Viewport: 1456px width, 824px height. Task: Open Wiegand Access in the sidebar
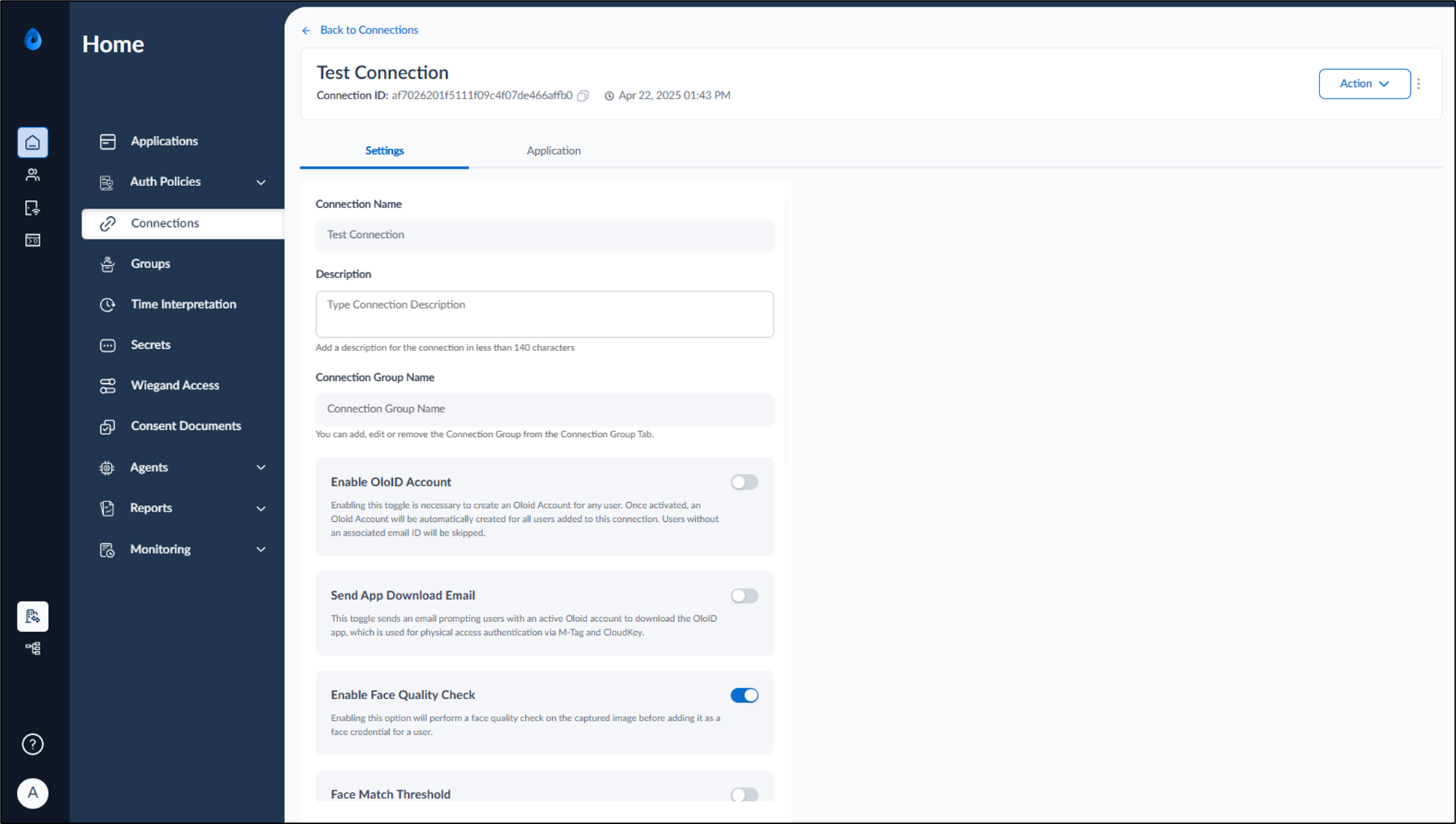click(183, 385)
